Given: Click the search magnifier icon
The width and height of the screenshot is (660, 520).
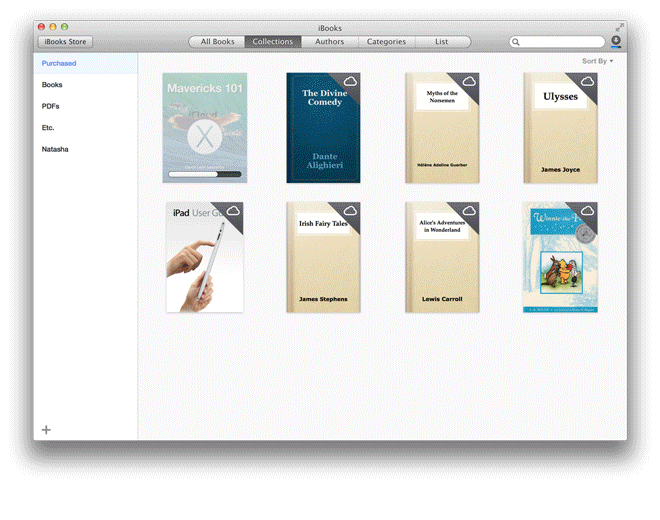Looking at the screenshot, I should point(516,42).
